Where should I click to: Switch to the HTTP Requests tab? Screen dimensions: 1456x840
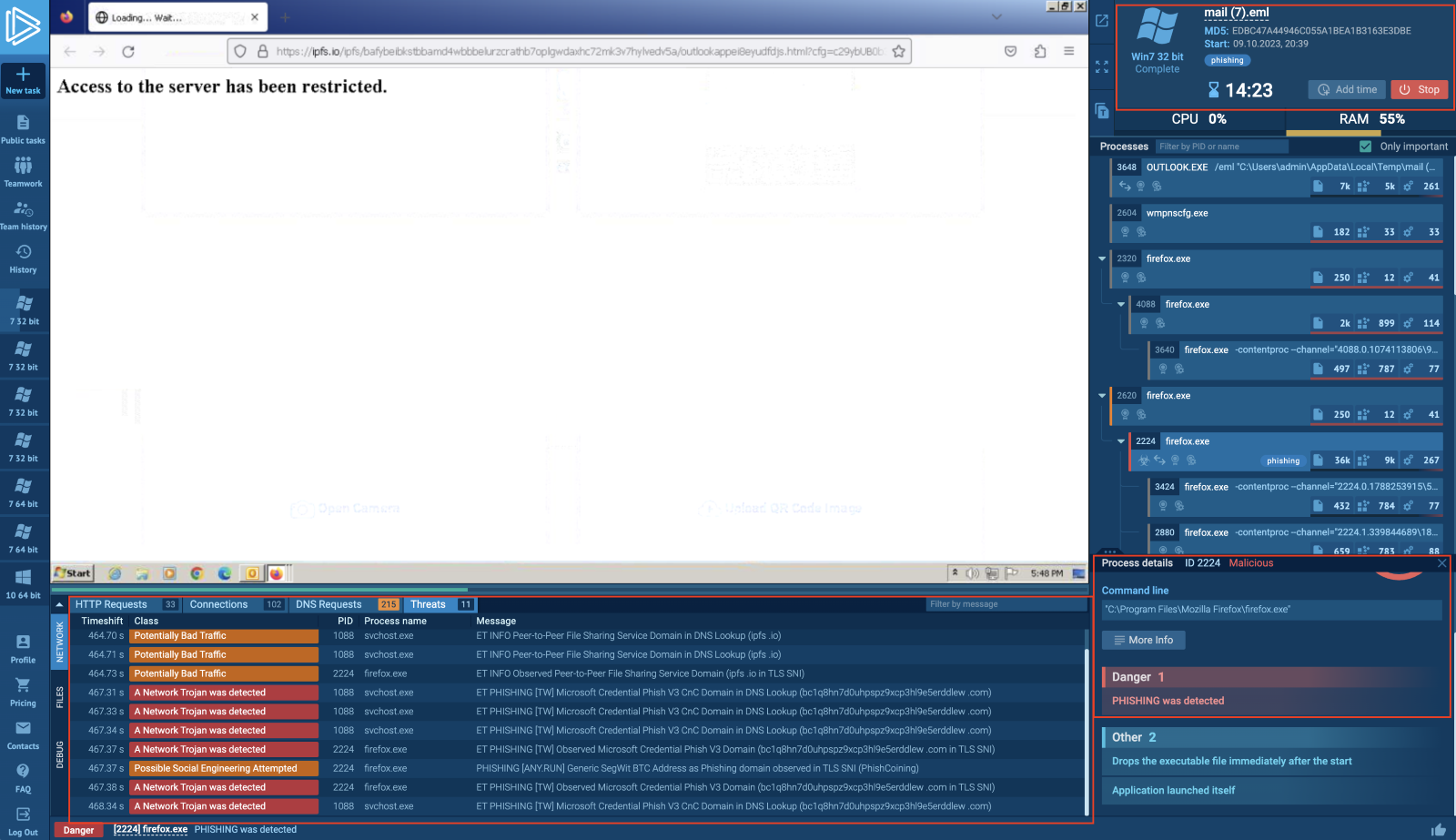(x=111, y=604)
